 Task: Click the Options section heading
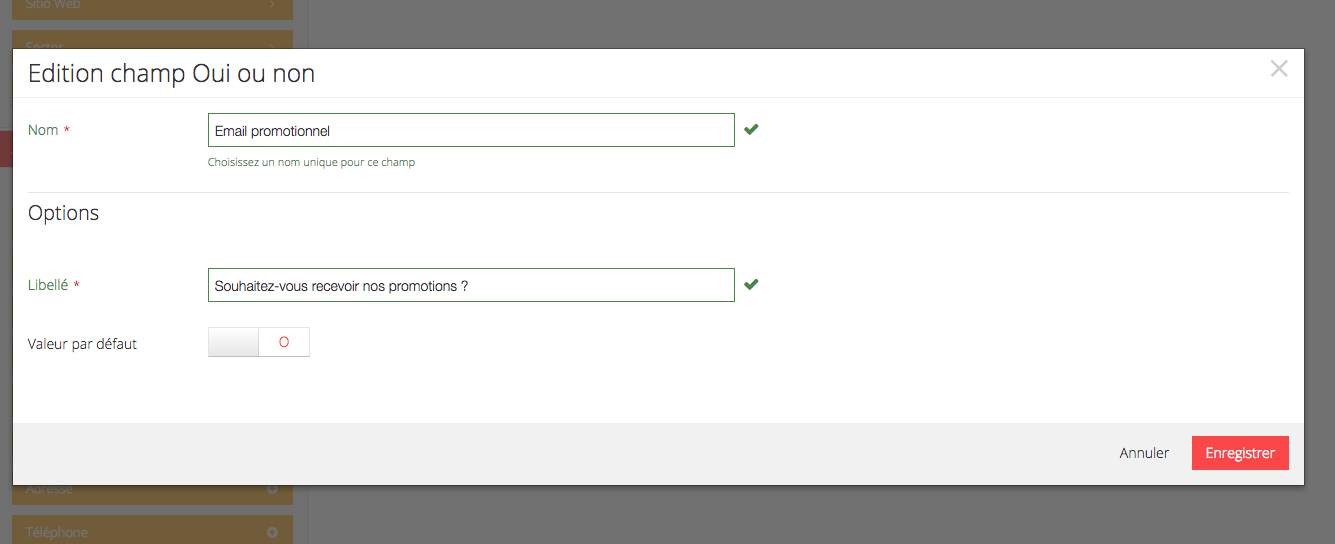[64, 213]
